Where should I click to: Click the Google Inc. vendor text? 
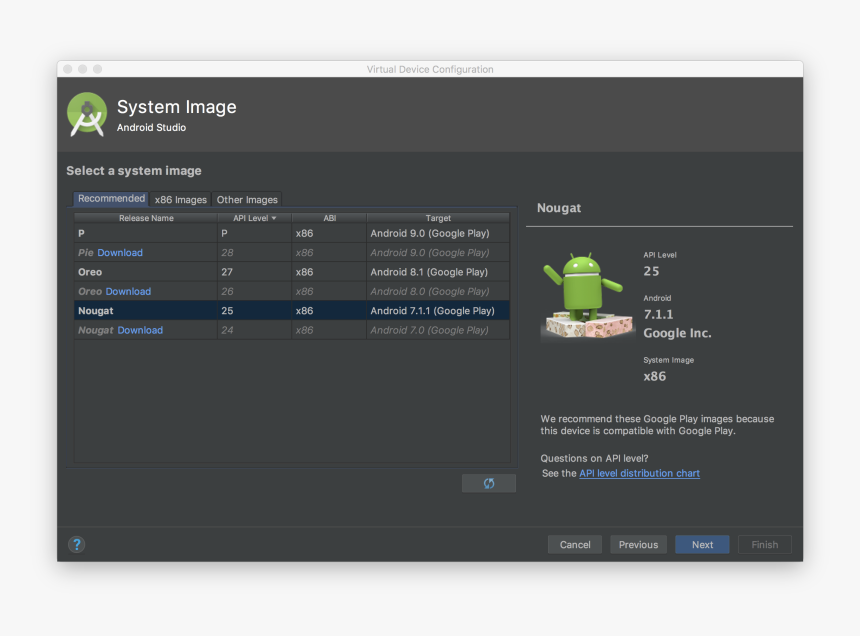(x=677, y=333)
